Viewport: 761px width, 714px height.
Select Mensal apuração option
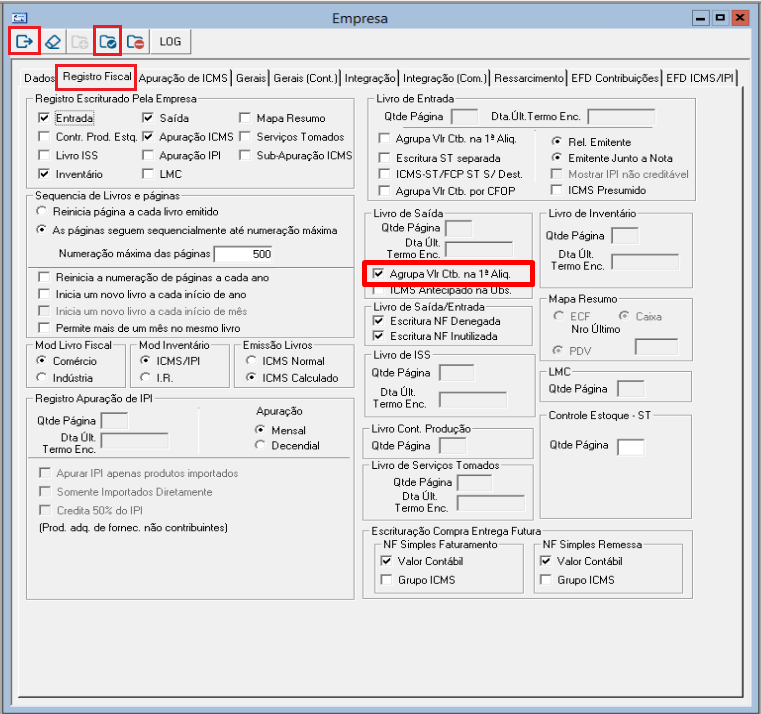260,430
